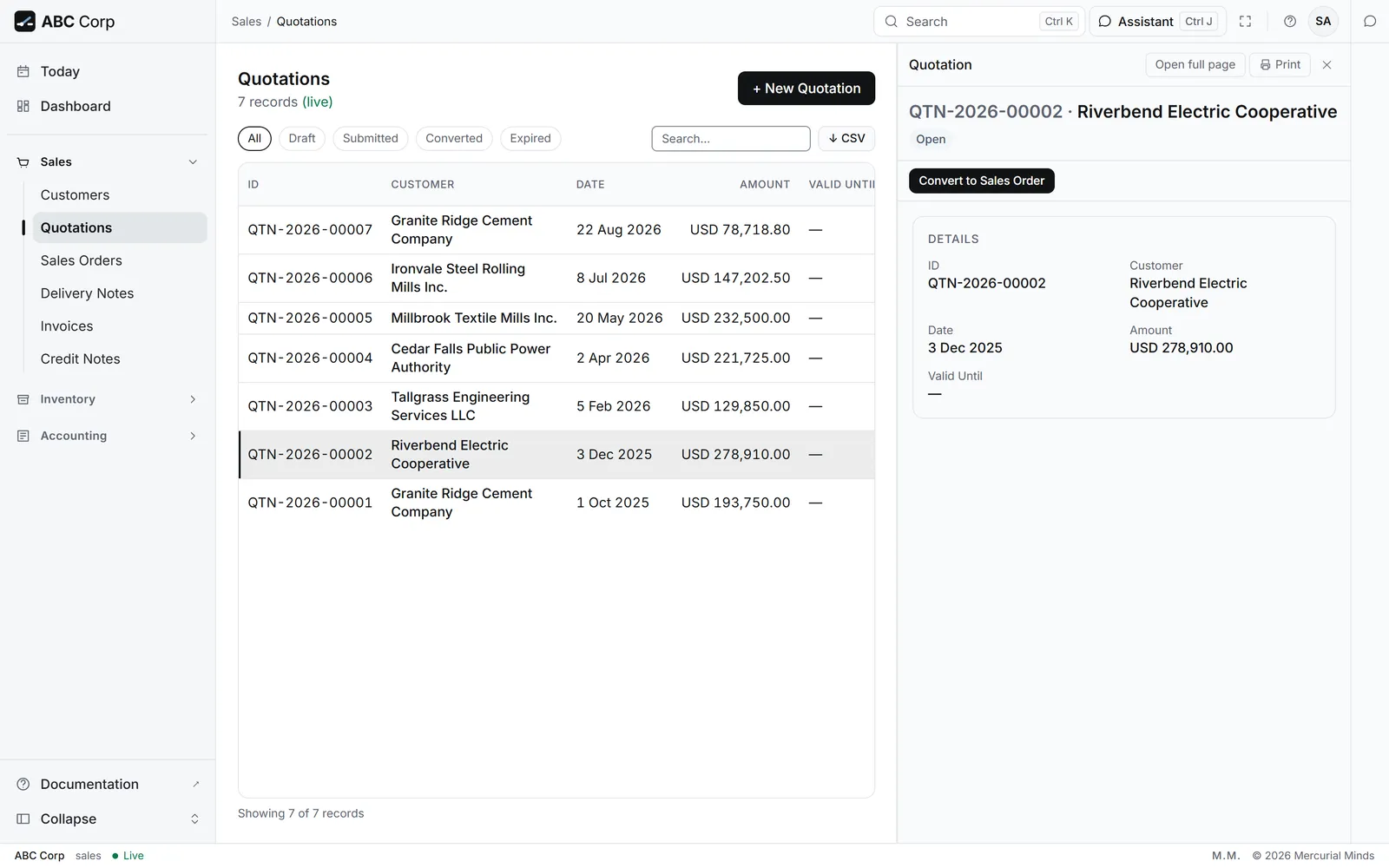Expand the Inventory section chevron
Image resolution: width=1389 pixels, height=868 pixels.
(193, 399)
